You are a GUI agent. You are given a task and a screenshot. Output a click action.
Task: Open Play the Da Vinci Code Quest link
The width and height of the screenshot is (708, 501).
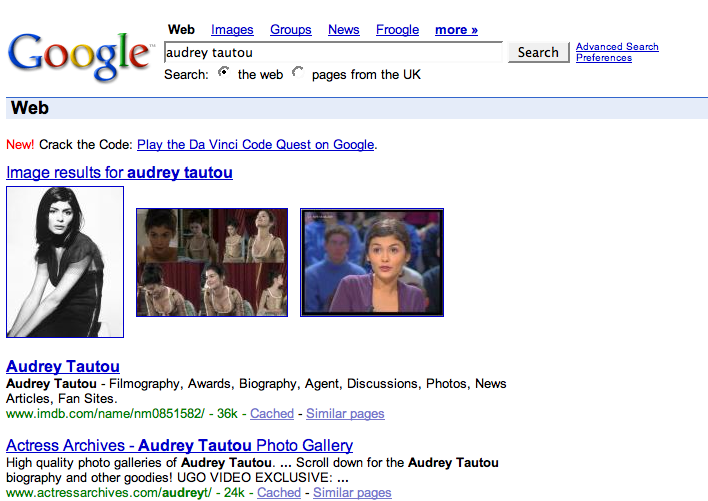point(255,145)
